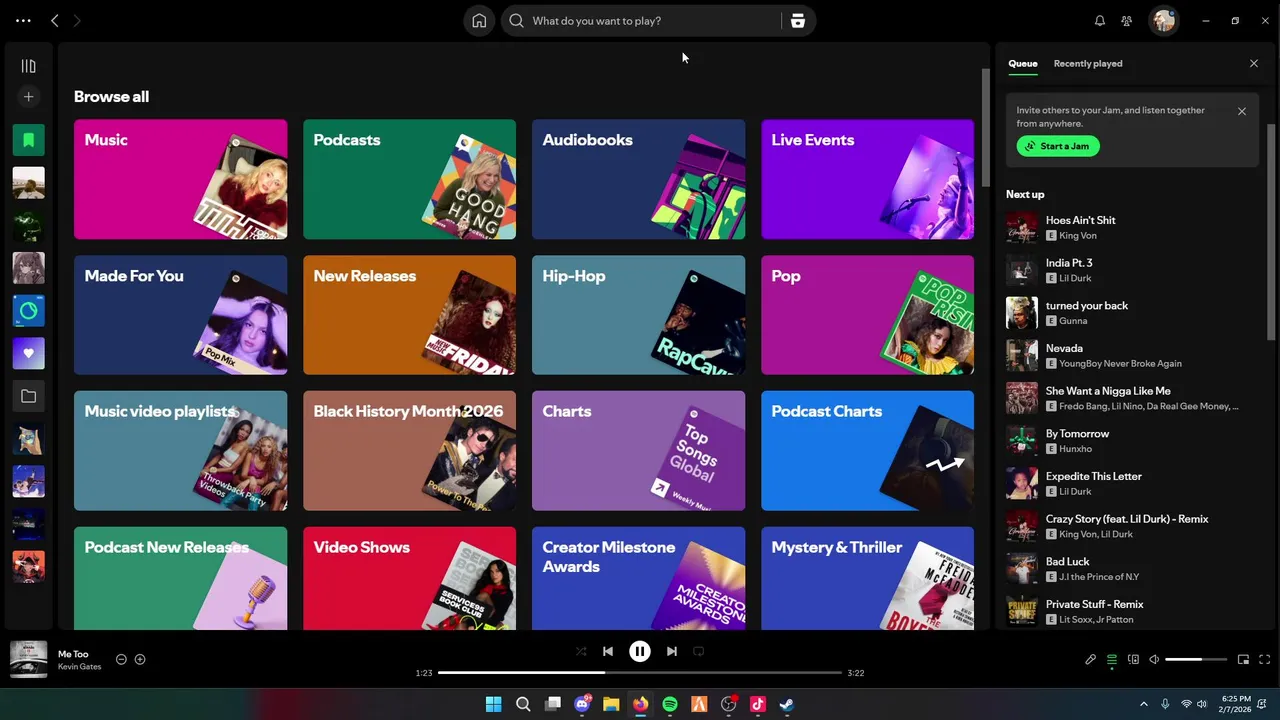Switch to the Recently played tab

(x=1087, y=63)
